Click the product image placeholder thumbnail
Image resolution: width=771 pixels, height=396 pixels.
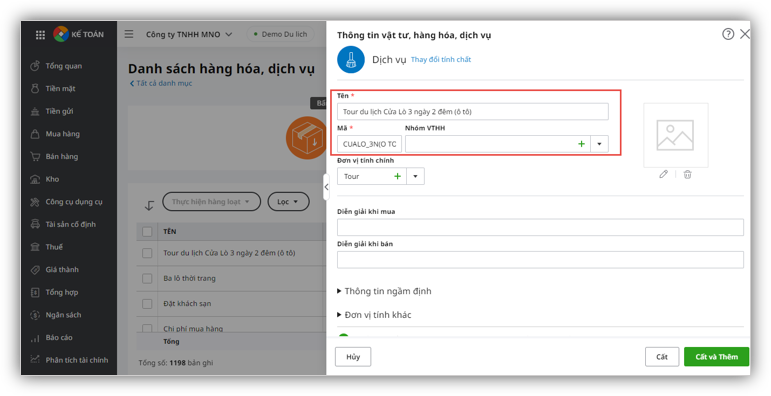[675, 135]
